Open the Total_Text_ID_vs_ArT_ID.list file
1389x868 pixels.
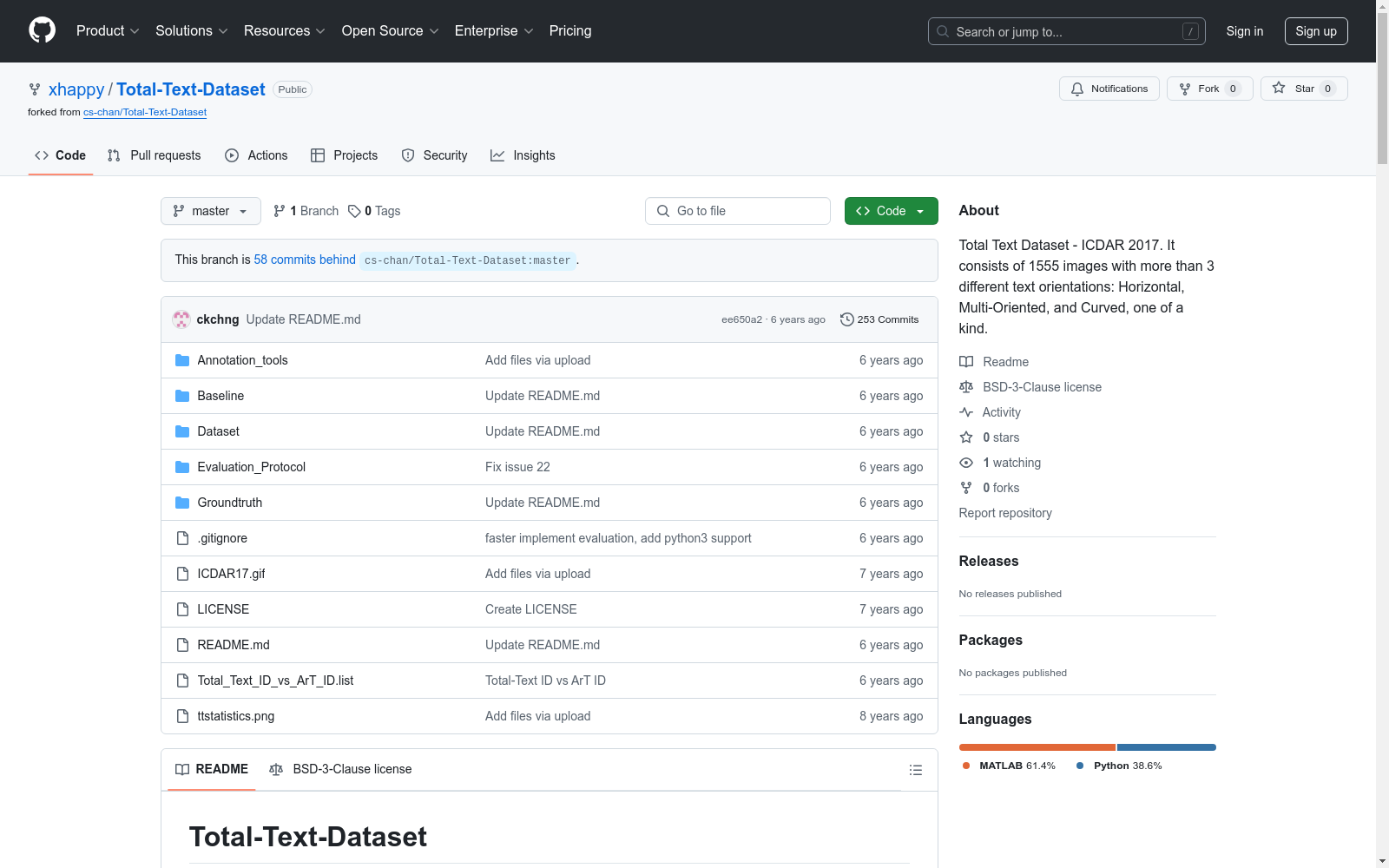pos(275,681)
